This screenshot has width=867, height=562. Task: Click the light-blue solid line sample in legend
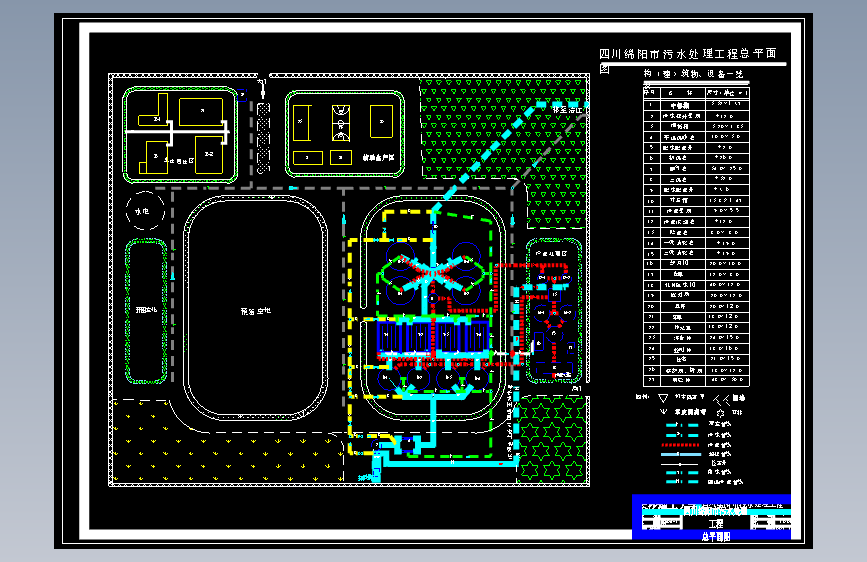tap(681, 454)
